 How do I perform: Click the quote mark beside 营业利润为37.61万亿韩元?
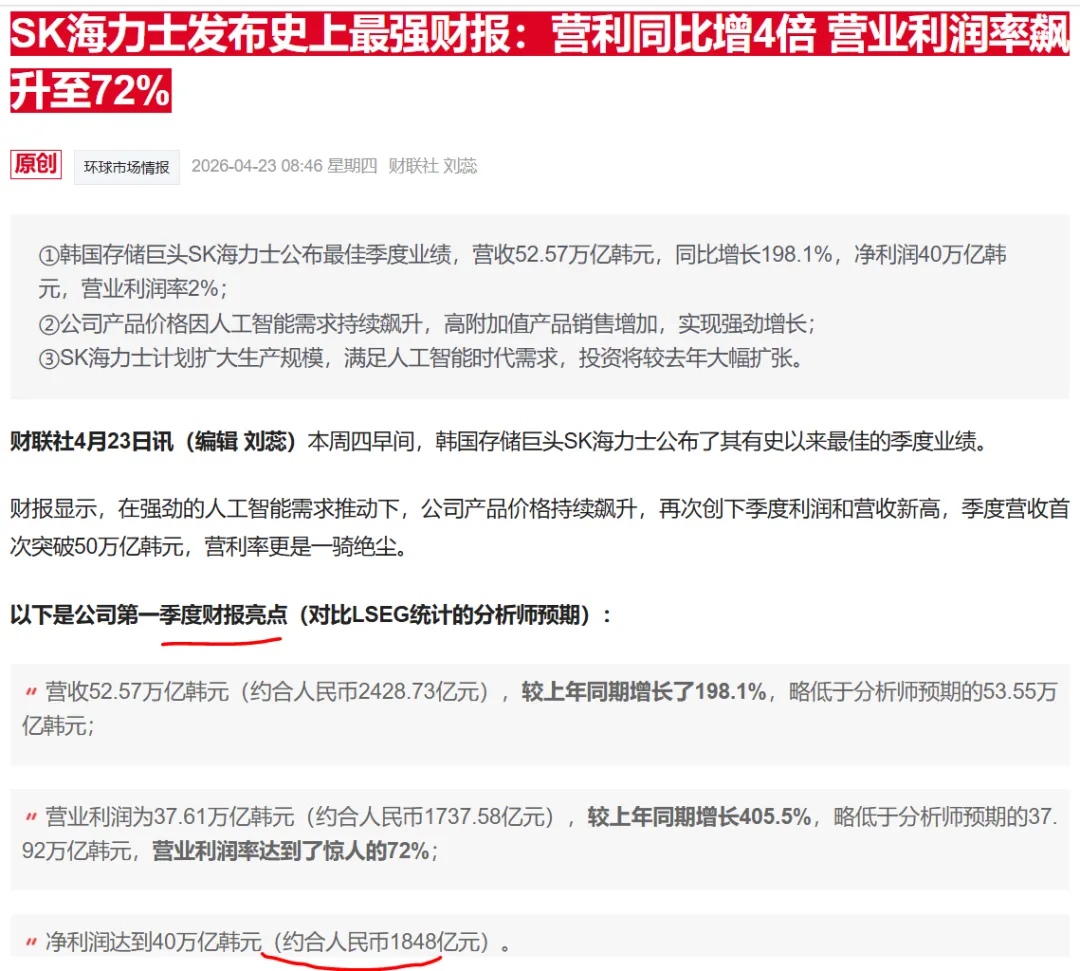tap(31, 817)
